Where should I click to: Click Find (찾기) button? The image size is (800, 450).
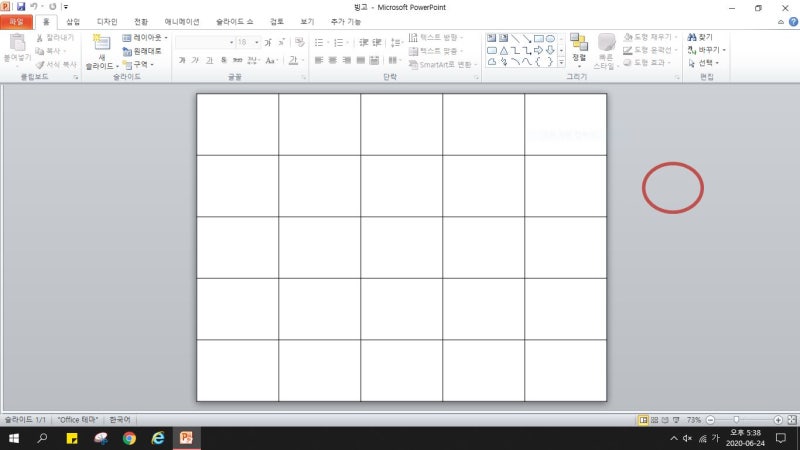pos(700,37)
